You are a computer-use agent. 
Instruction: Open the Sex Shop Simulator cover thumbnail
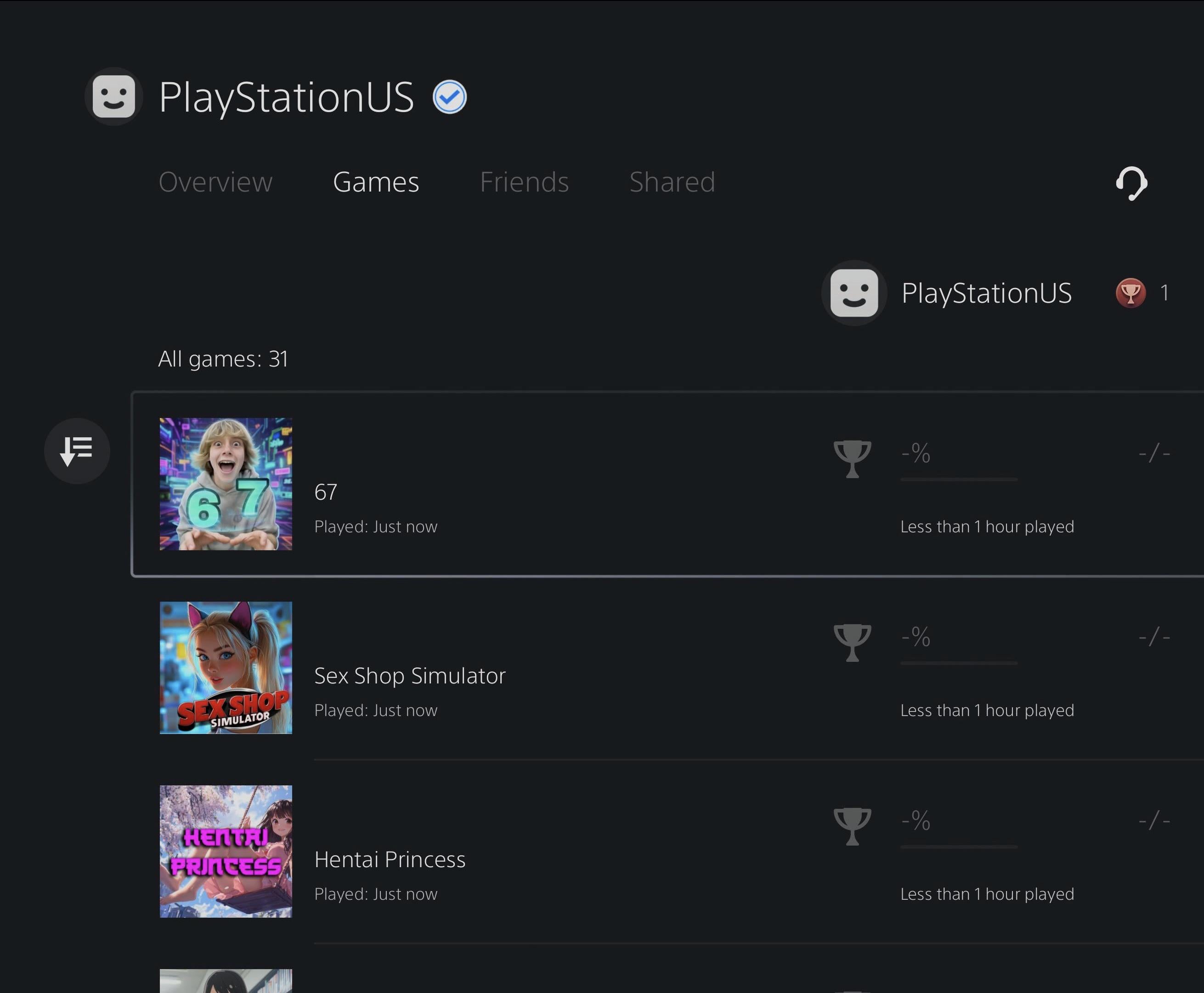[226, 667]
